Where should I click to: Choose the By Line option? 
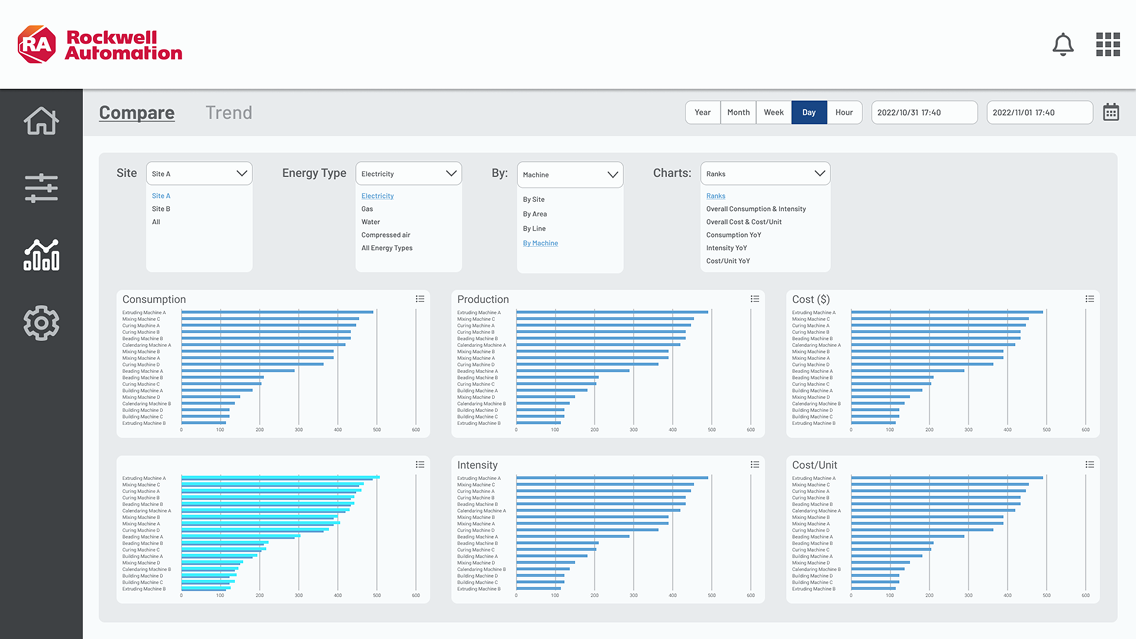click(x=535, y=228)
